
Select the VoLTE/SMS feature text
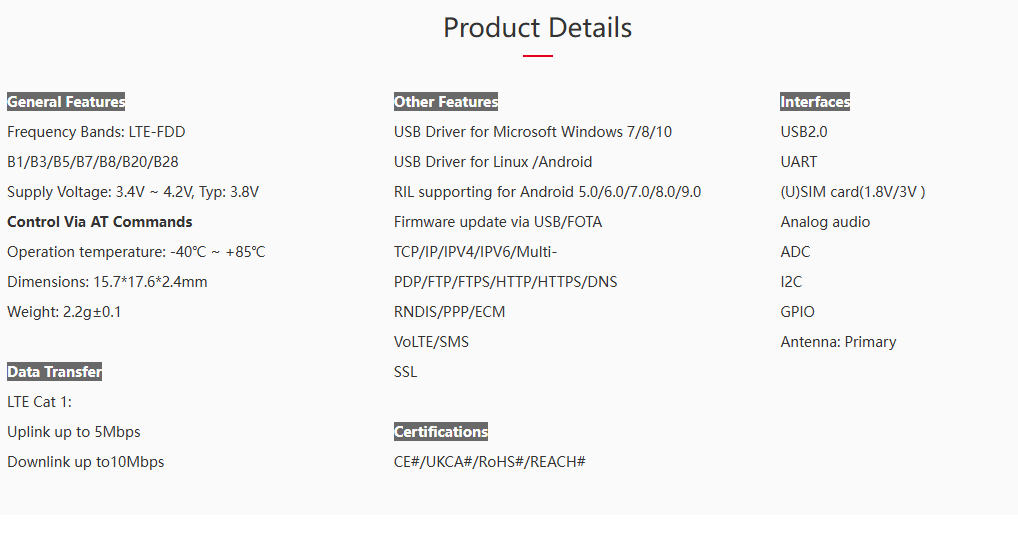click(431, 342)
